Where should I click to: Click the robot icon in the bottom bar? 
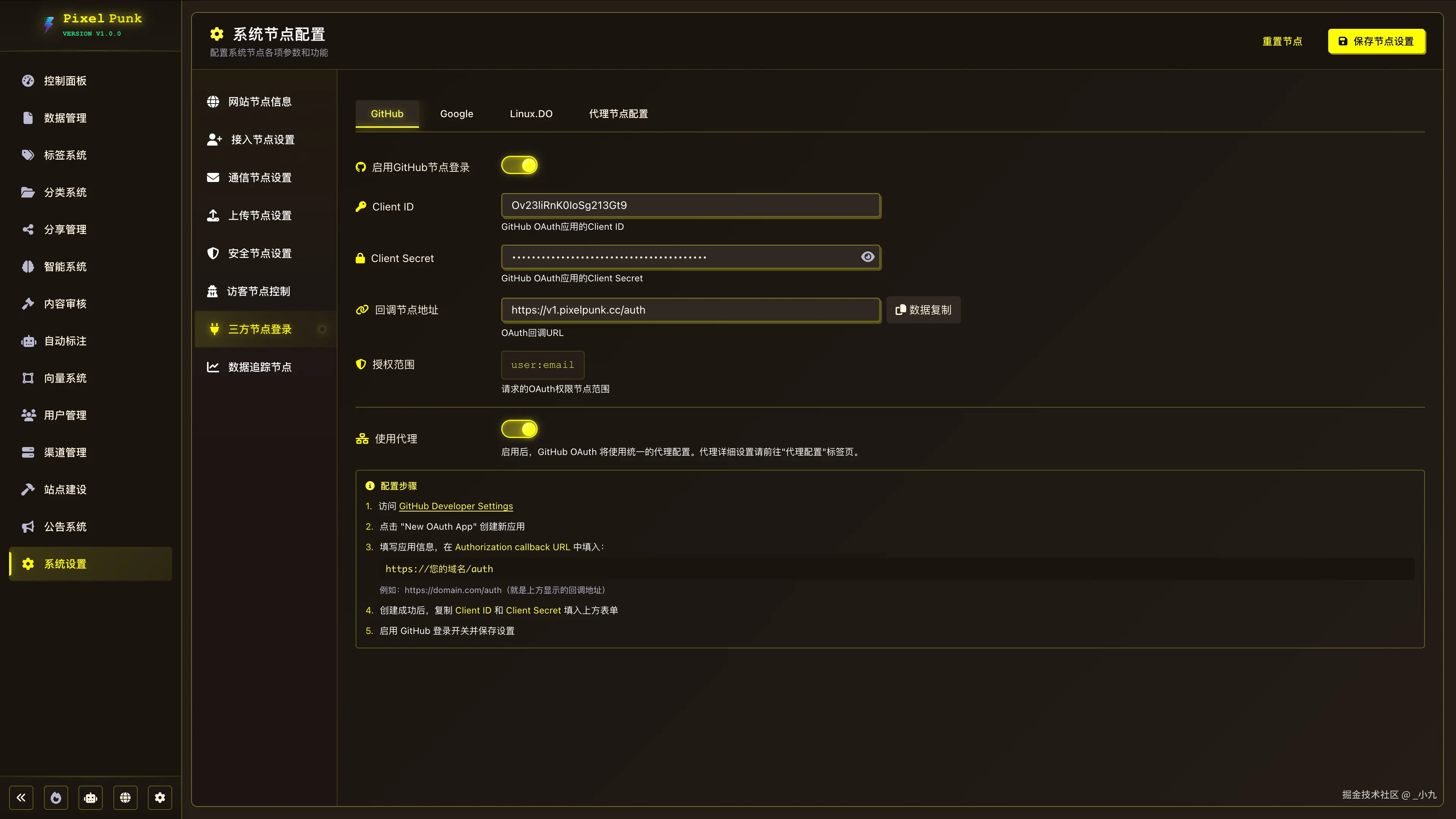(91, 797)
